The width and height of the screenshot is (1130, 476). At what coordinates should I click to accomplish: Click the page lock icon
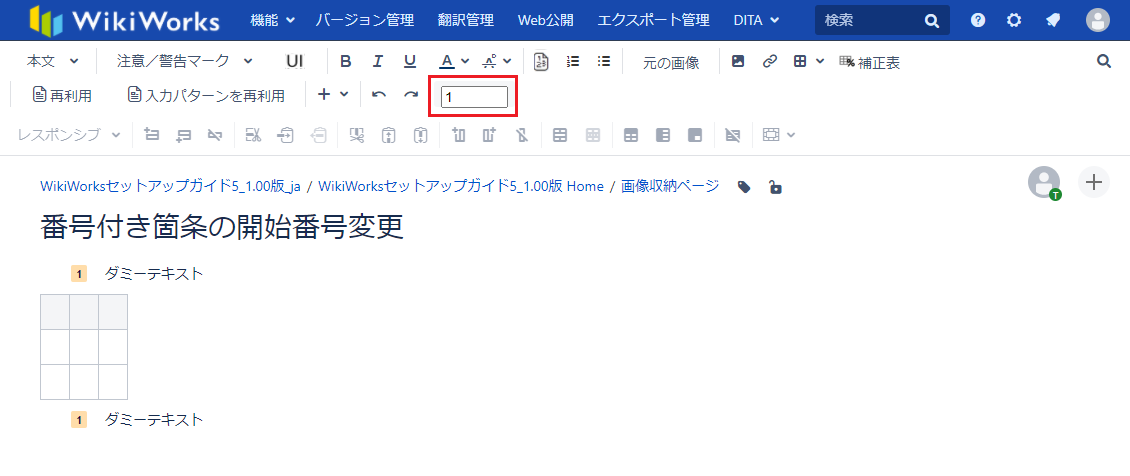coord(775,187)
